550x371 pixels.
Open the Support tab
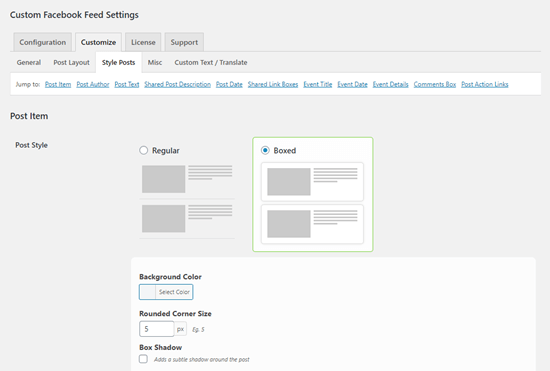coord(184,42)
